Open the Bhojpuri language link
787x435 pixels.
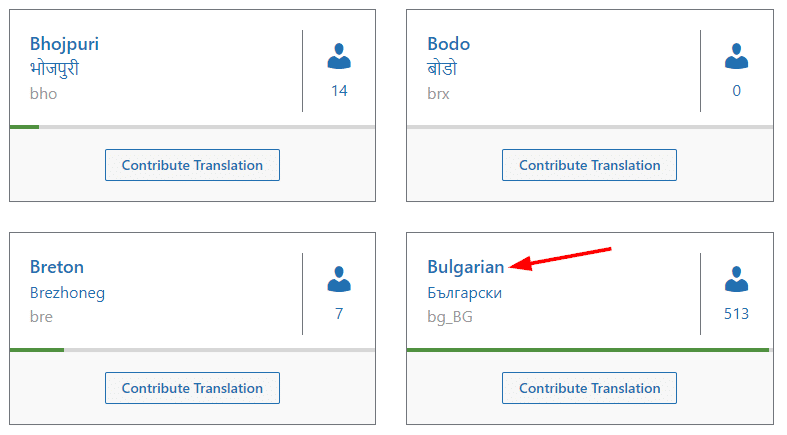click(x=64, y=44)
